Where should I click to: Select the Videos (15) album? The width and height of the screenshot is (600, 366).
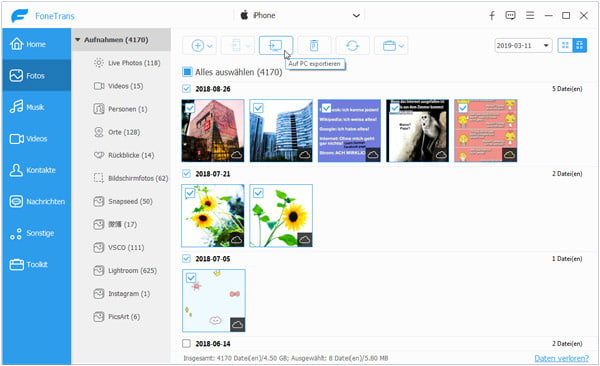[x=119, y=86]
